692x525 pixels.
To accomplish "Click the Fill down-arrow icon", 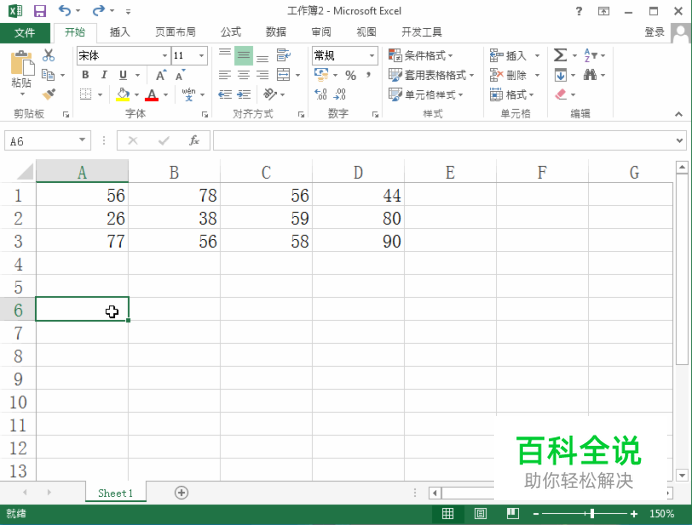I will tap(560, 75).
